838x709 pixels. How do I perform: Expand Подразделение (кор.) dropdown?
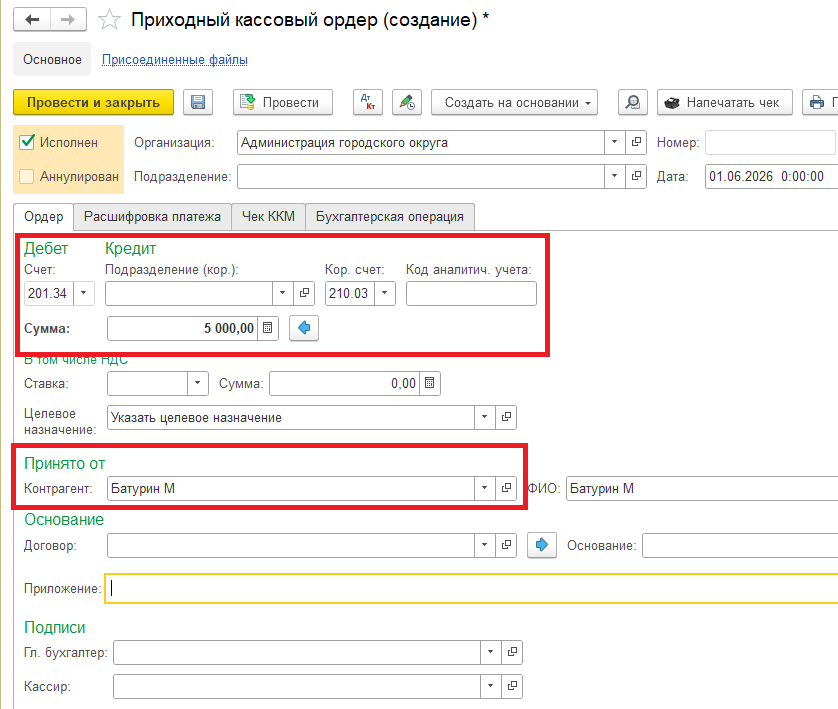pyautogui.click(x=283, y=293)
